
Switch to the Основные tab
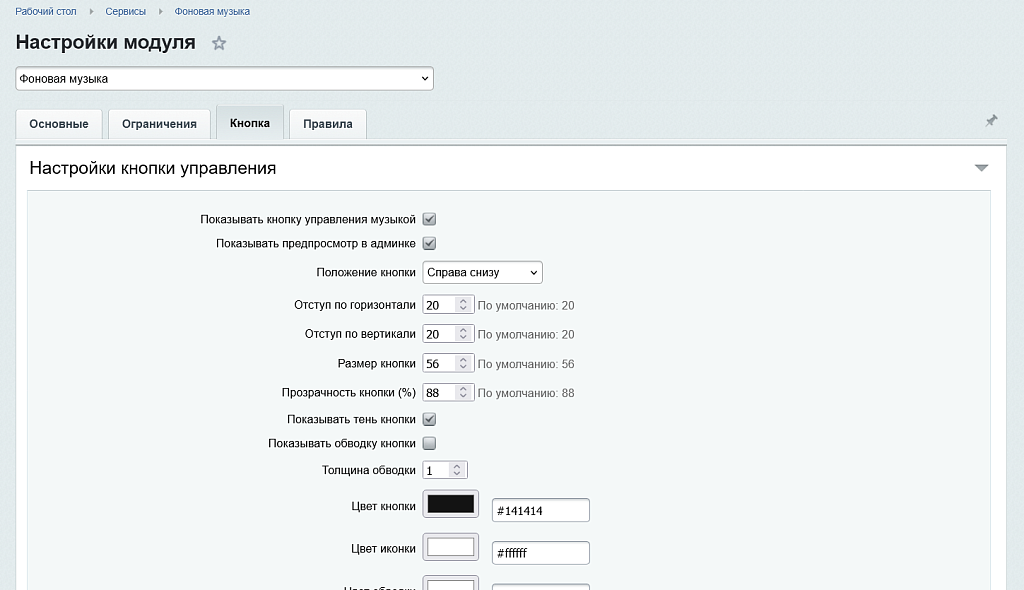pos(59,124)
